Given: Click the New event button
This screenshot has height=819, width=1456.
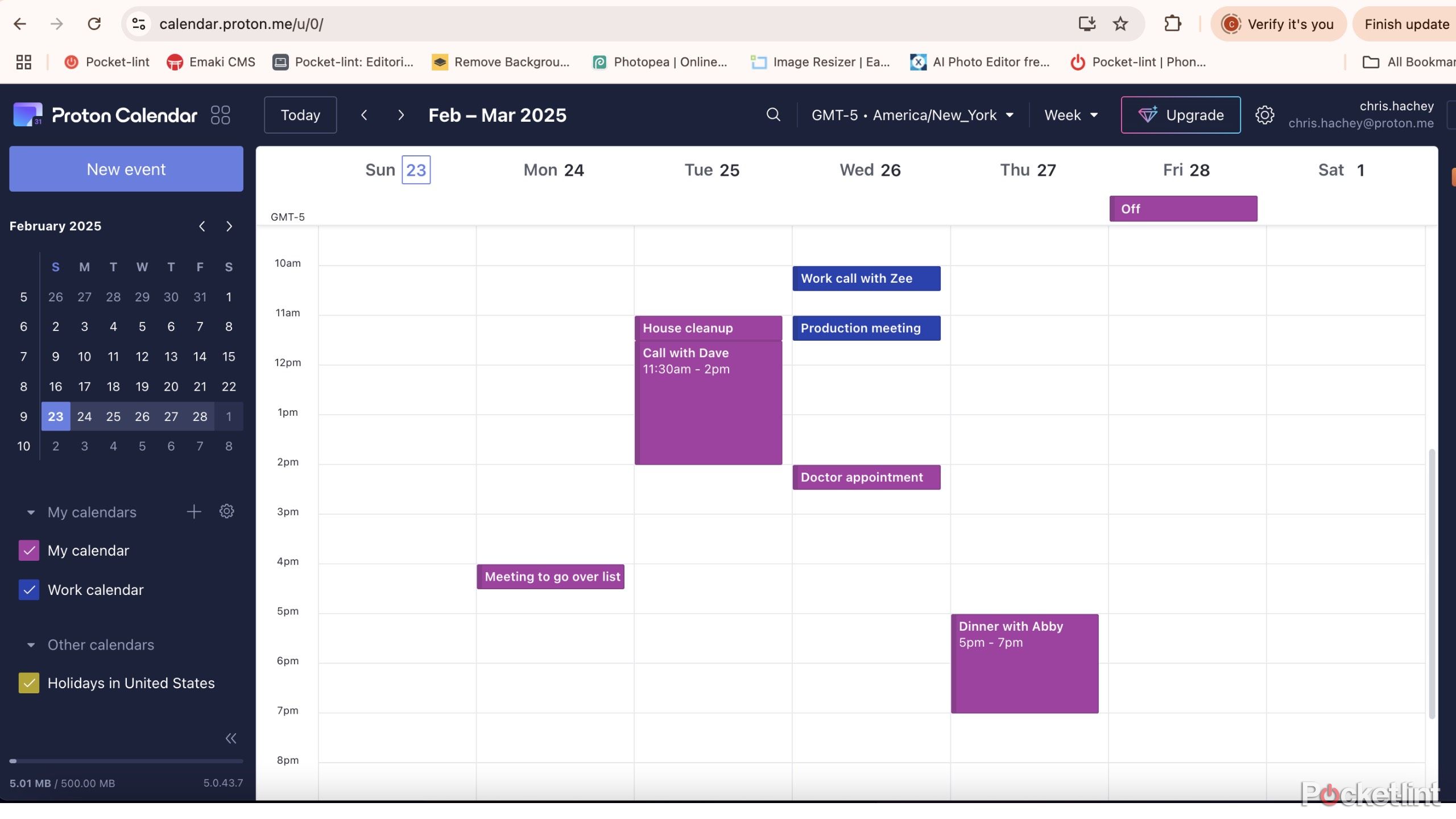Looking at the screenshot, I should coord(125,168).
